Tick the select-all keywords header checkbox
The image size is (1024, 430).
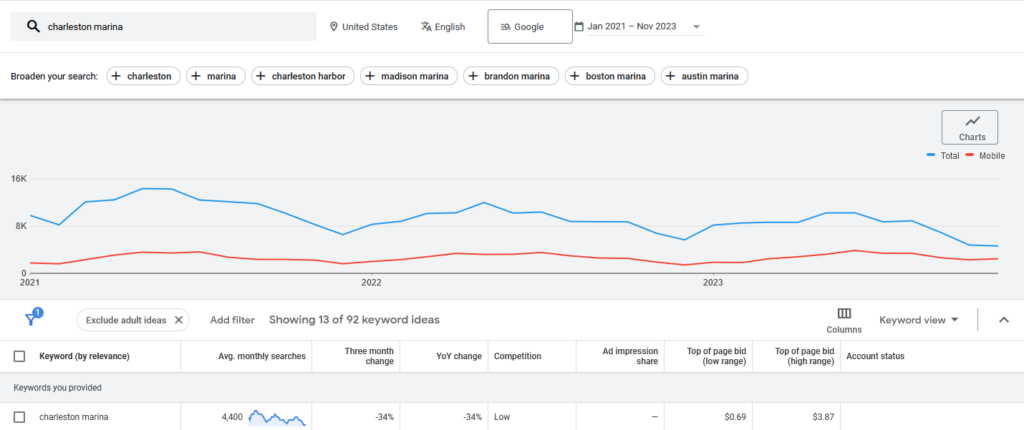point(19,356)
